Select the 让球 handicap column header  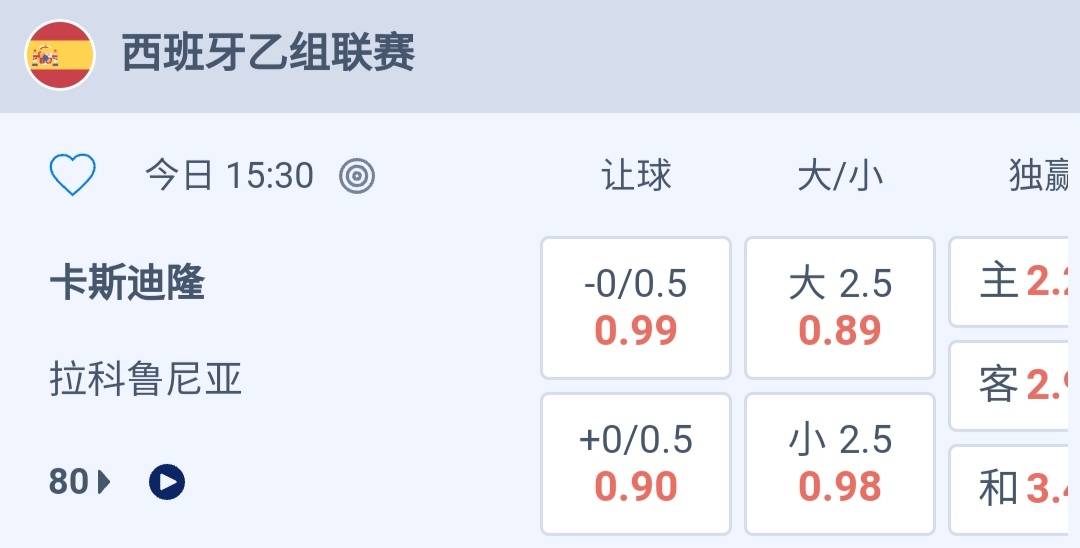[x=636, y=177]
